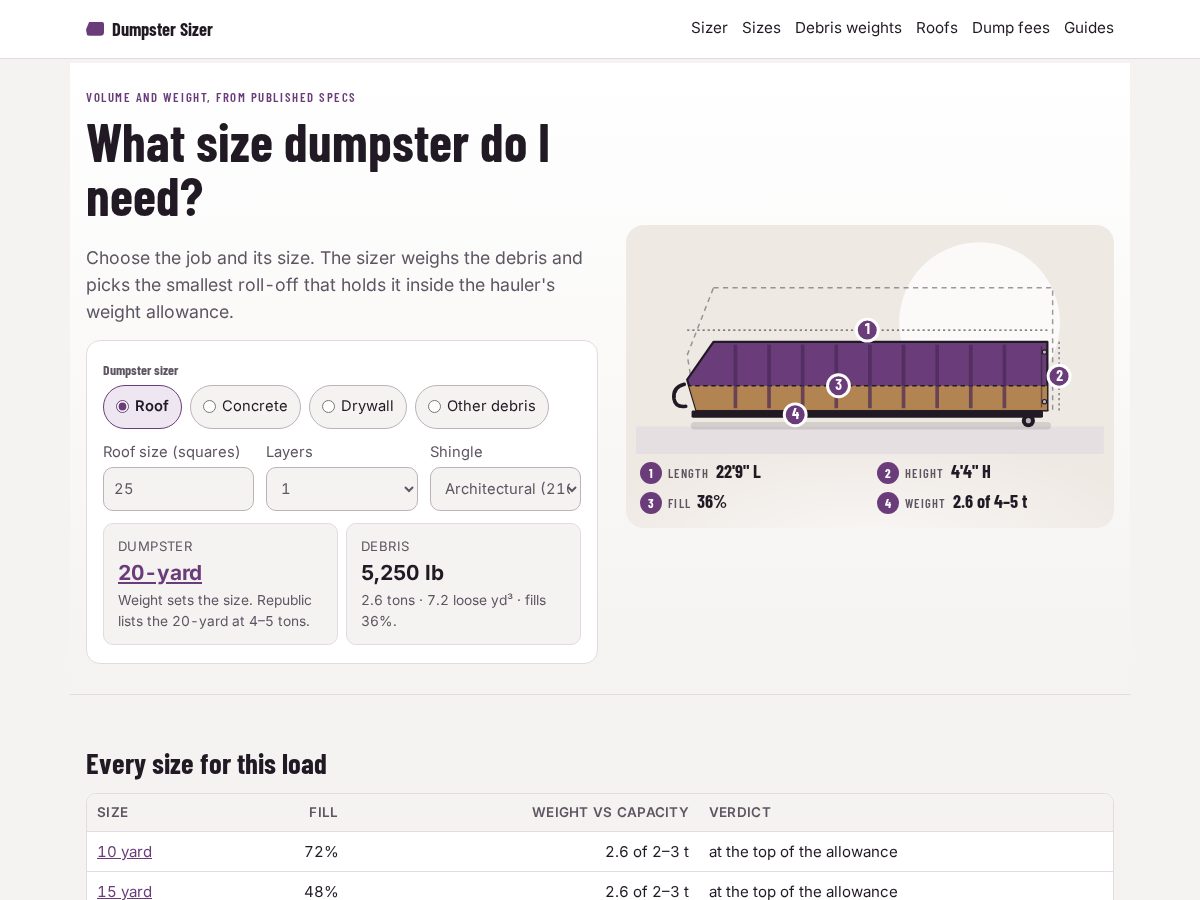Open the Roofs nav item

coord(937,28)
